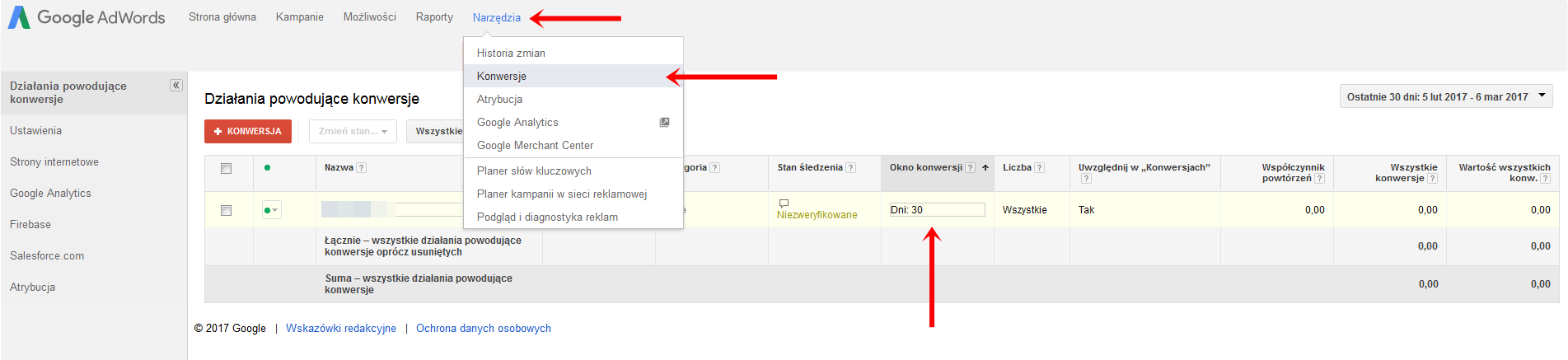This screenshot has height=360, width=1568.
Task: Open help icon next to Współczynnik powtórzeń
Action: [1320, 178]
